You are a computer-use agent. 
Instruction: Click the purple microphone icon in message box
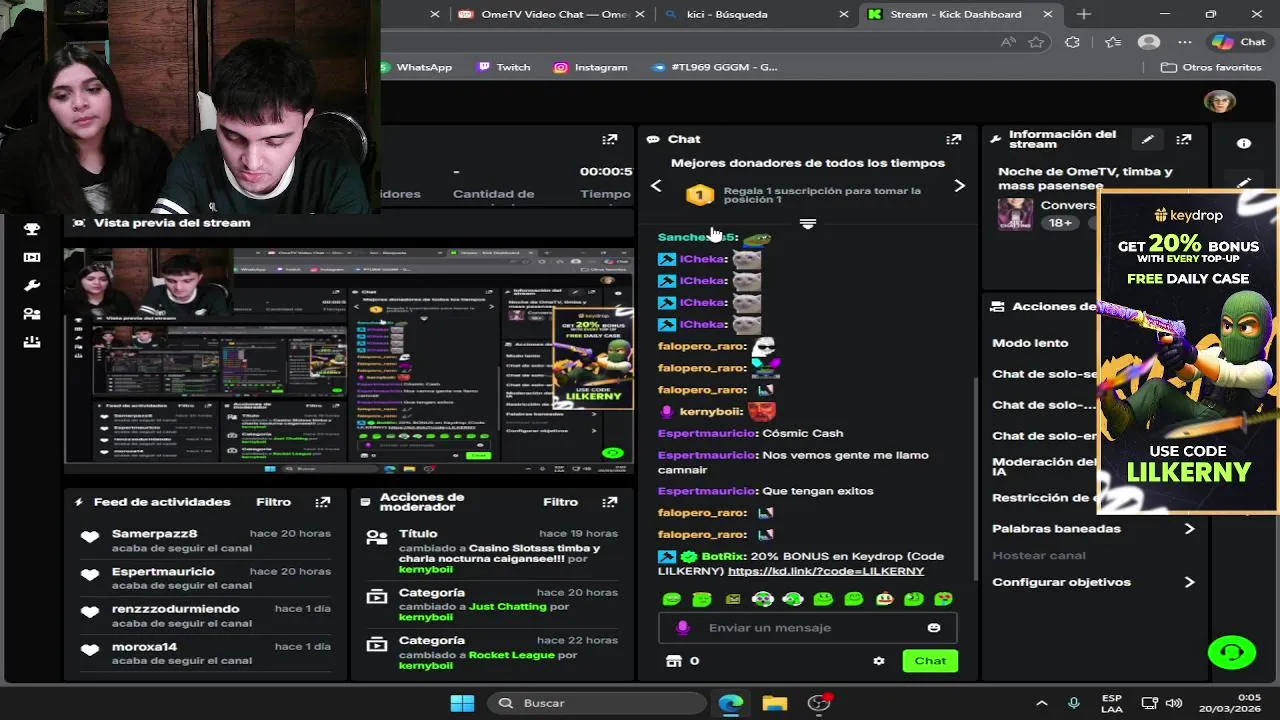[x=683, y=628]
